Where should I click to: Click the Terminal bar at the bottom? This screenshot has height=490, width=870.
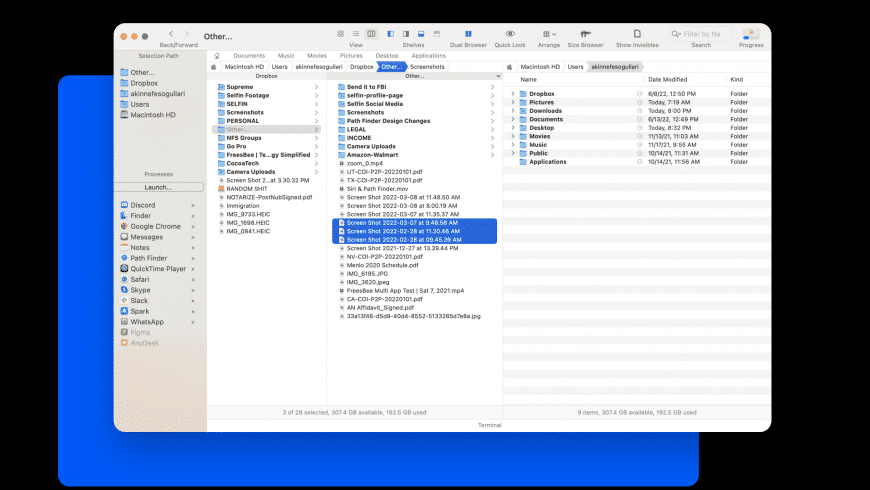[489, 425]
